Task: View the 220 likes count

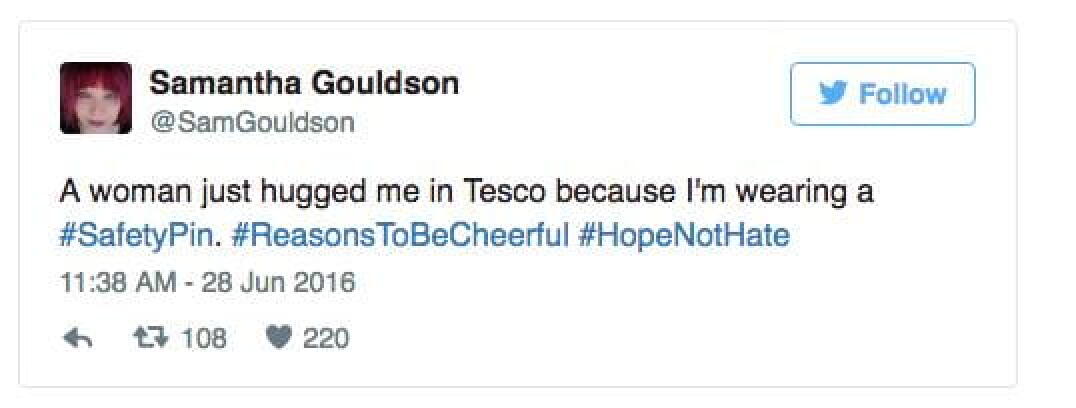Action: (x=326, y=339)
